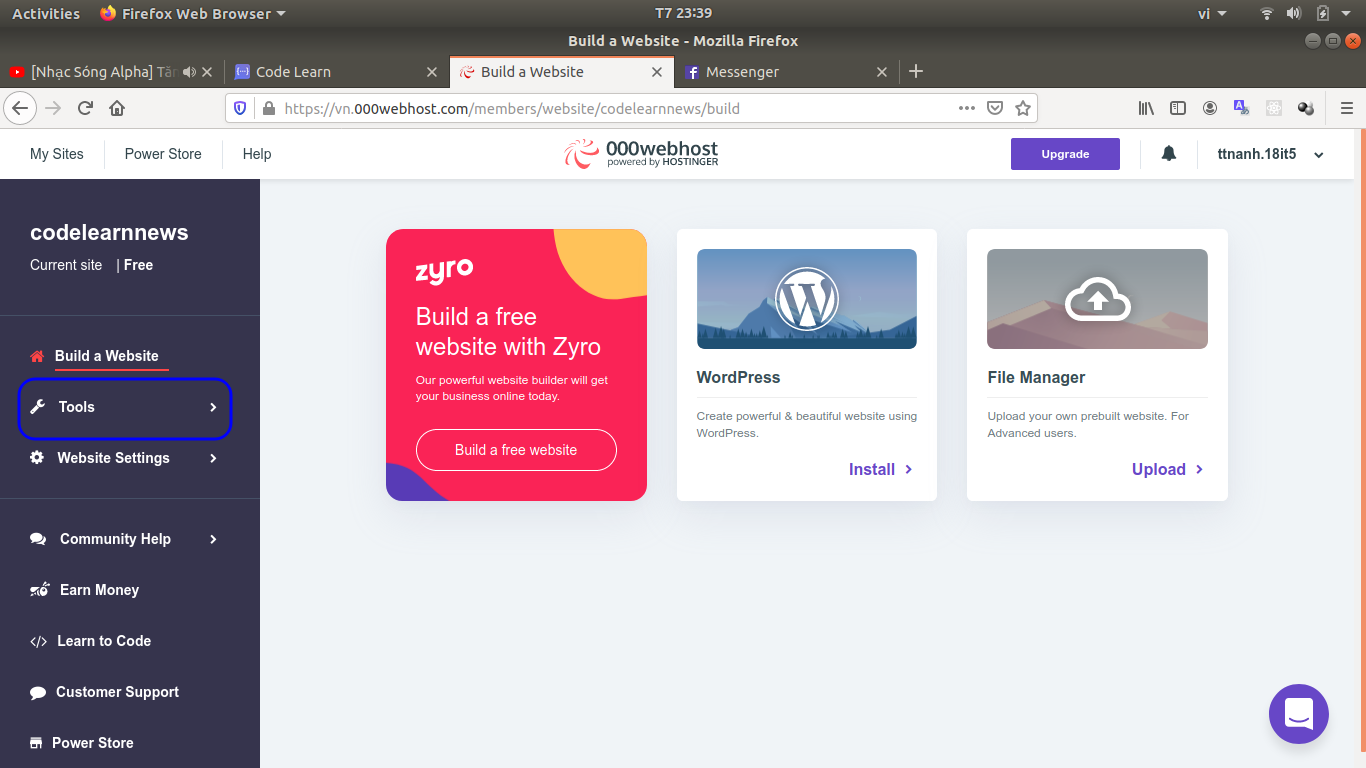Open the Activities overview

click(46, 14)
